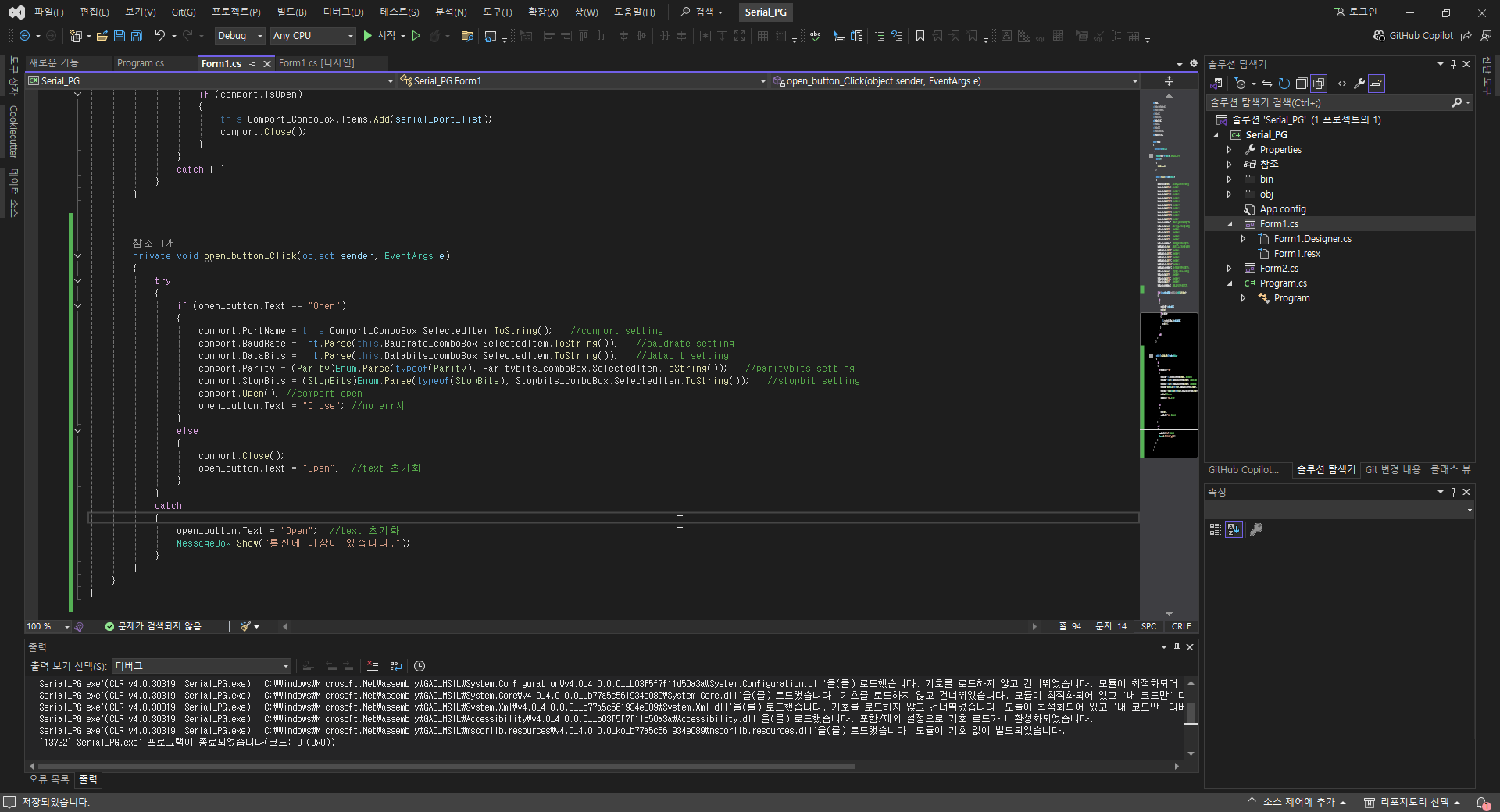1500x812 pixels.
Task: Click the View Code icon in Solution Explorer
Action: [1342, 84]
